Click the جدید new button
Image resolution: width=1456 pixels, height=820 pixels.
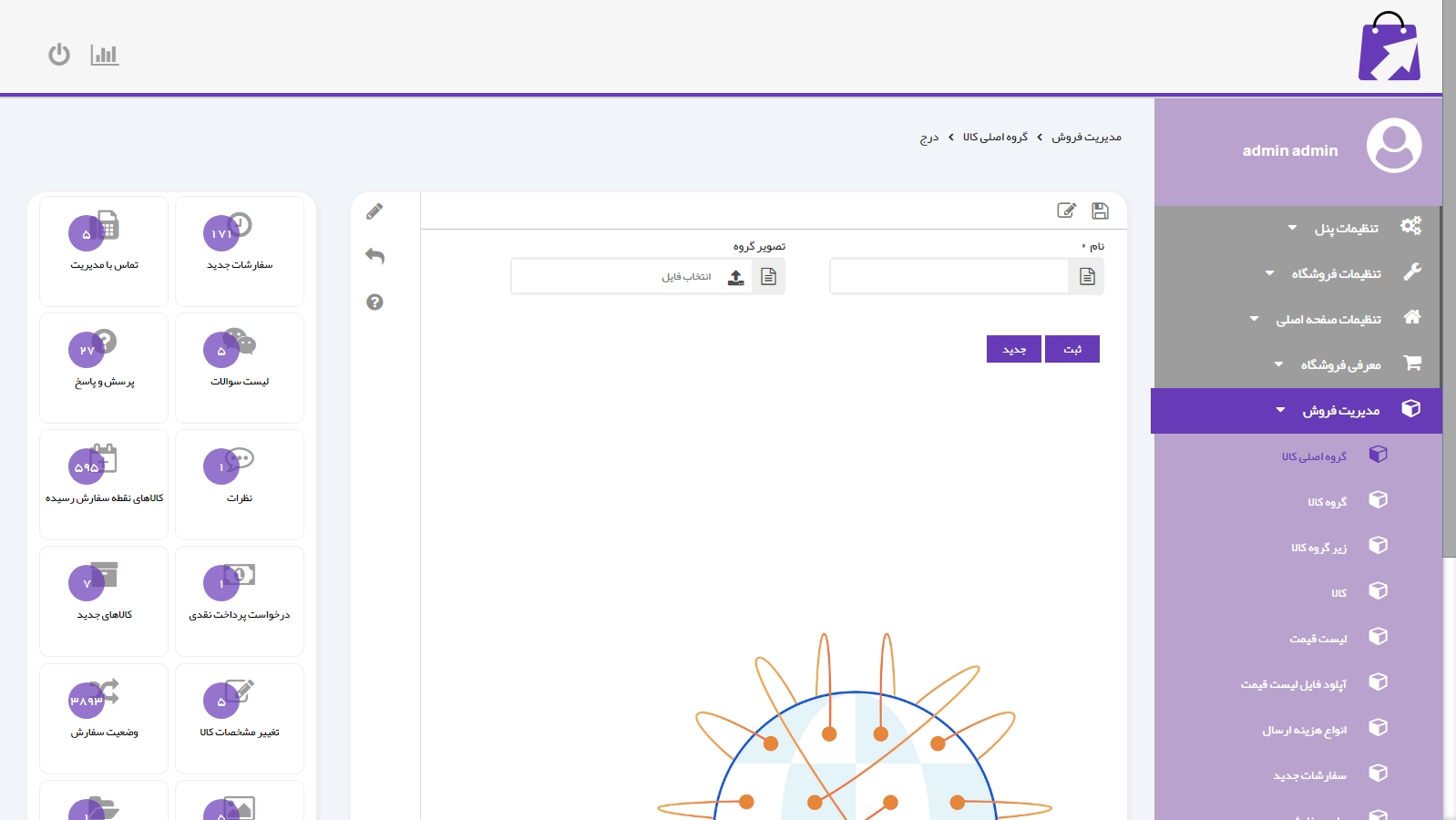pyautogui.click(x=1014, y=349)
